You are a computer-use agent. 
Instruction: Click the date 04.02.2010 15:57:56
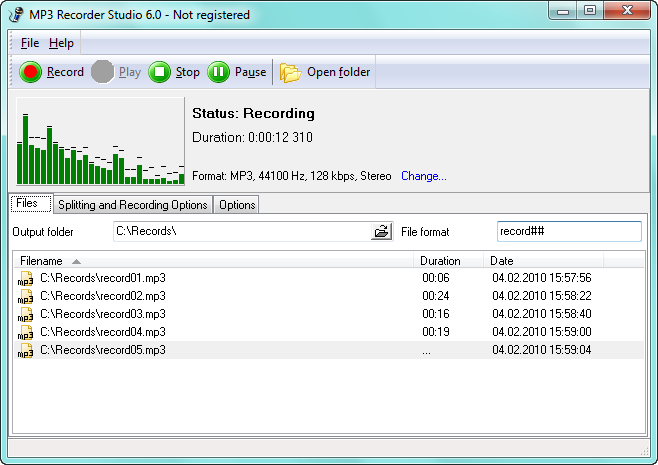pyautogui.click(x=542, y=278)
